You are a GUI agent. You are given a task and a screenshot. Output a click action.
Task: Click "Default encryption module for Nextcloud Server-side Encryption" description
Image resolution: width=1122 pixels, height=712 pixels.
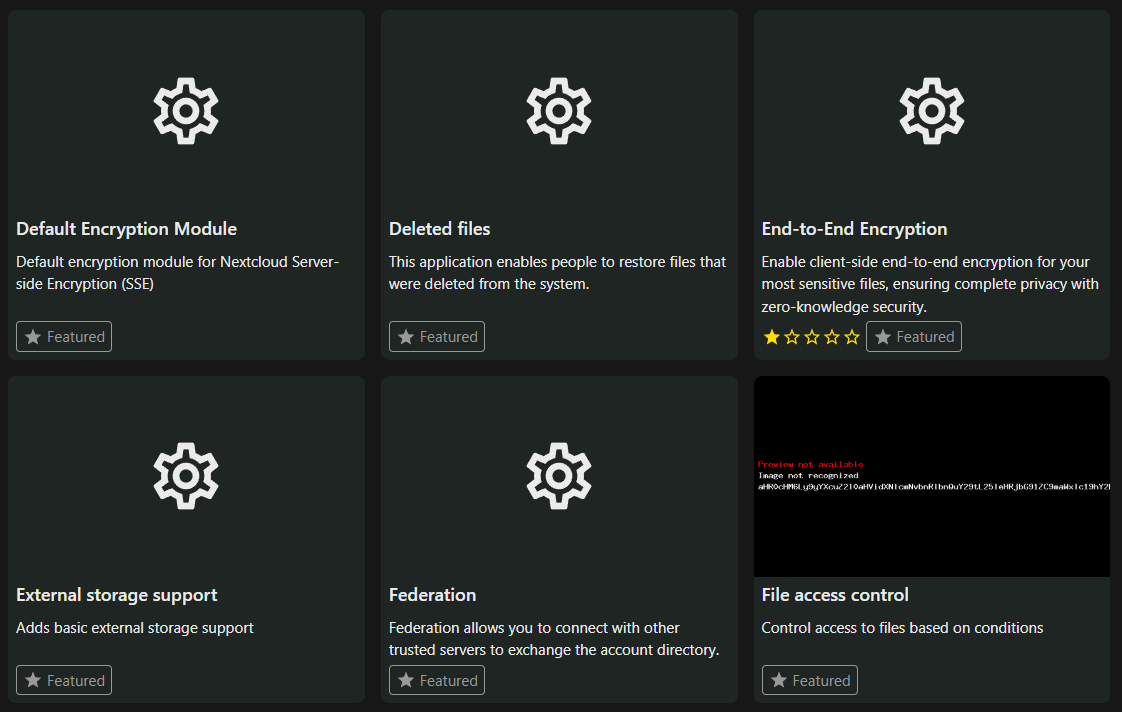(x=177, y=273)
